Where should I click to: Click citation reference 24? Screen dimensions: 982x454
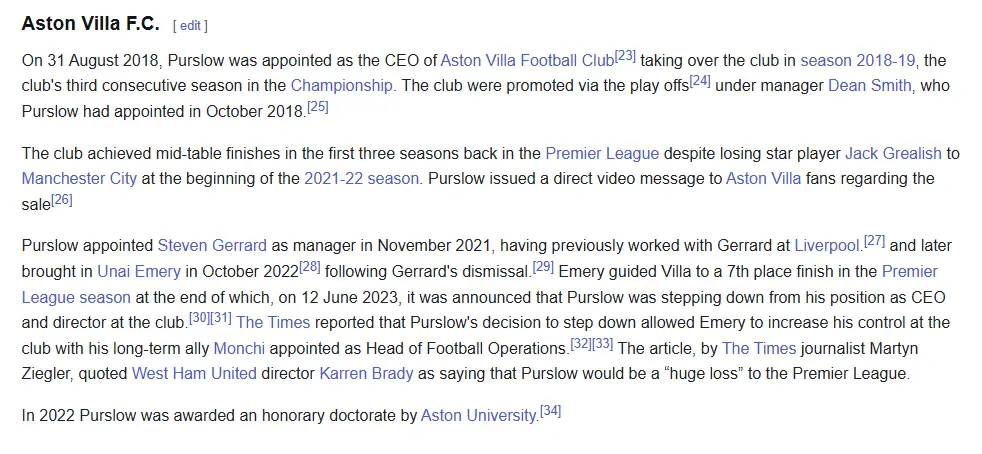coord(700,81)
